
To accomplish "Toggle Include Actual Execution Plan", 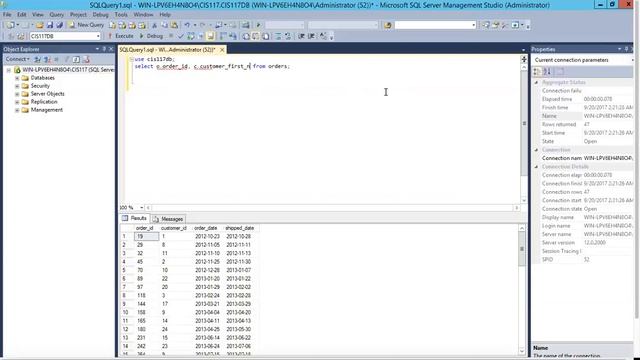I will tap(223, 36).
